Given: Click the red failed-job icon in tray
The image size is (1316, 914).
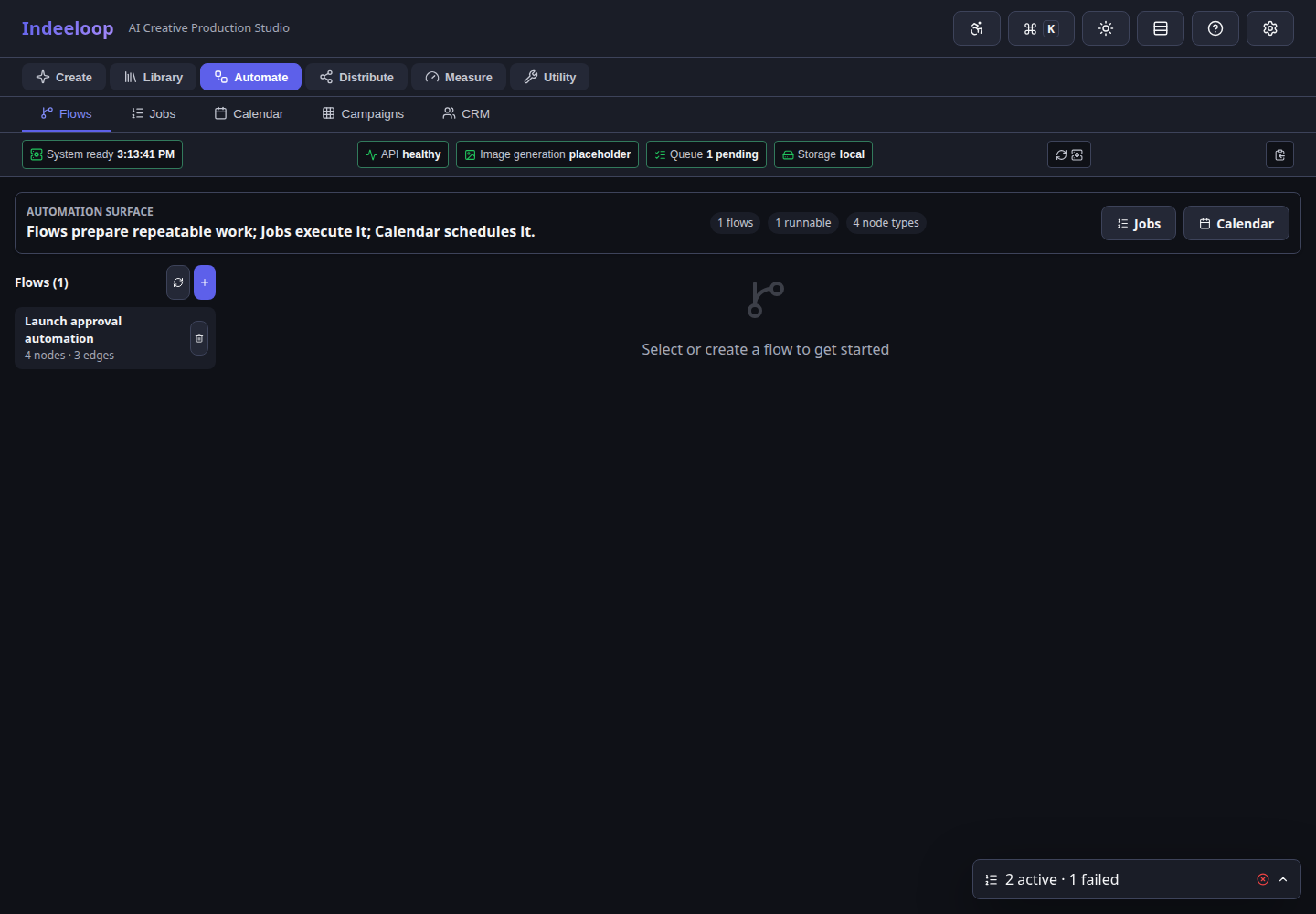Looking at the screenshot, I should pyautogui.click(x=1263, y=879).
